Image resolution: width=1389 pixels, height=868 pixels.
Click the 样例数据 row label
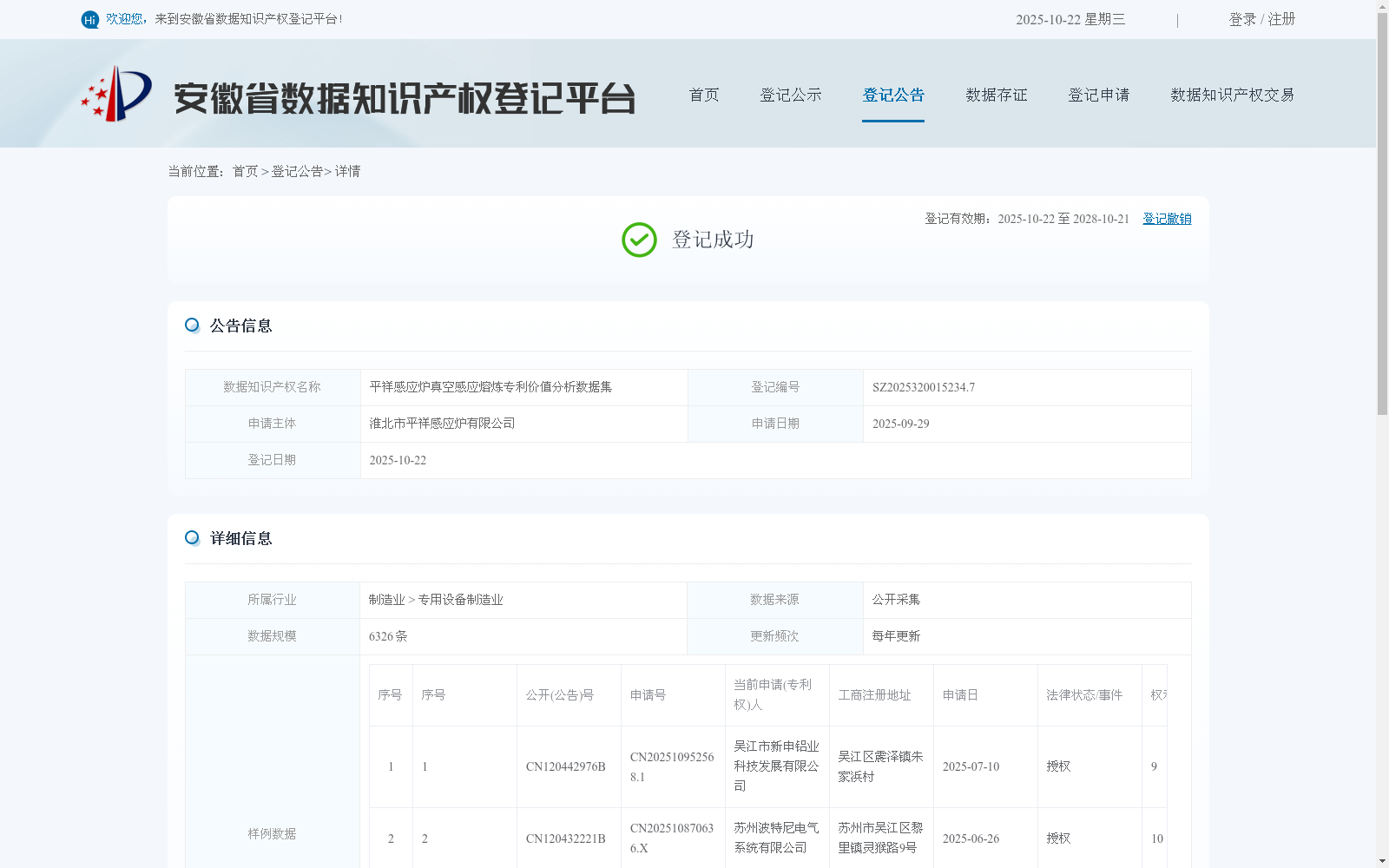[x=272, y=833]
